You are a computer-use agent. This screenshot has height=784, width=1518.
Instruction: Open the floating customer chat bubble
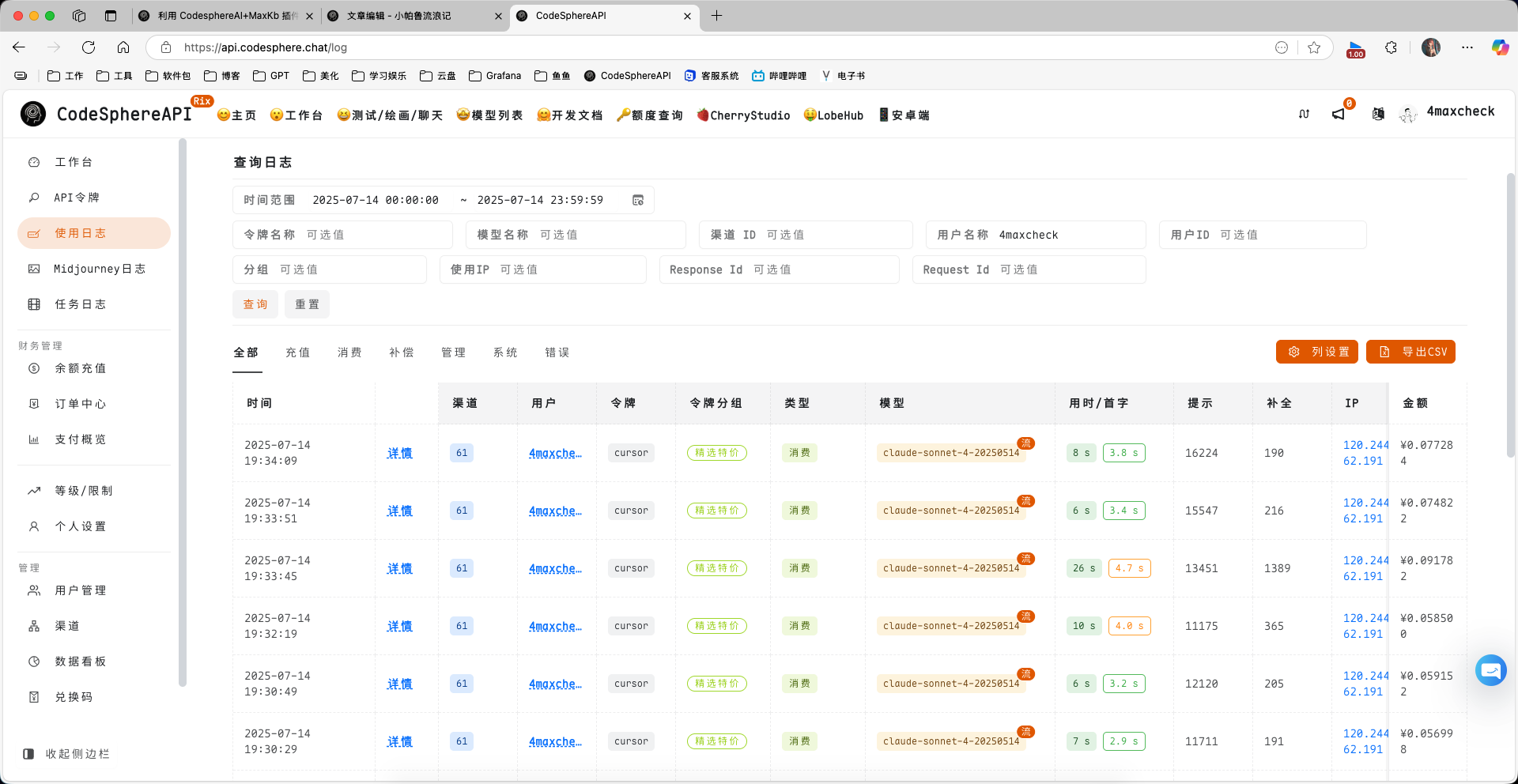[x=1490, y=670]
